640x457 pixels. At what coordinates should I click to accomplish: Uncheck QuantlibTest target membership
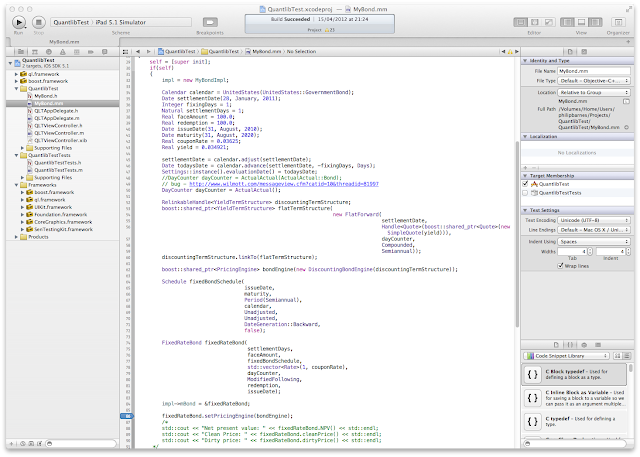526,184
